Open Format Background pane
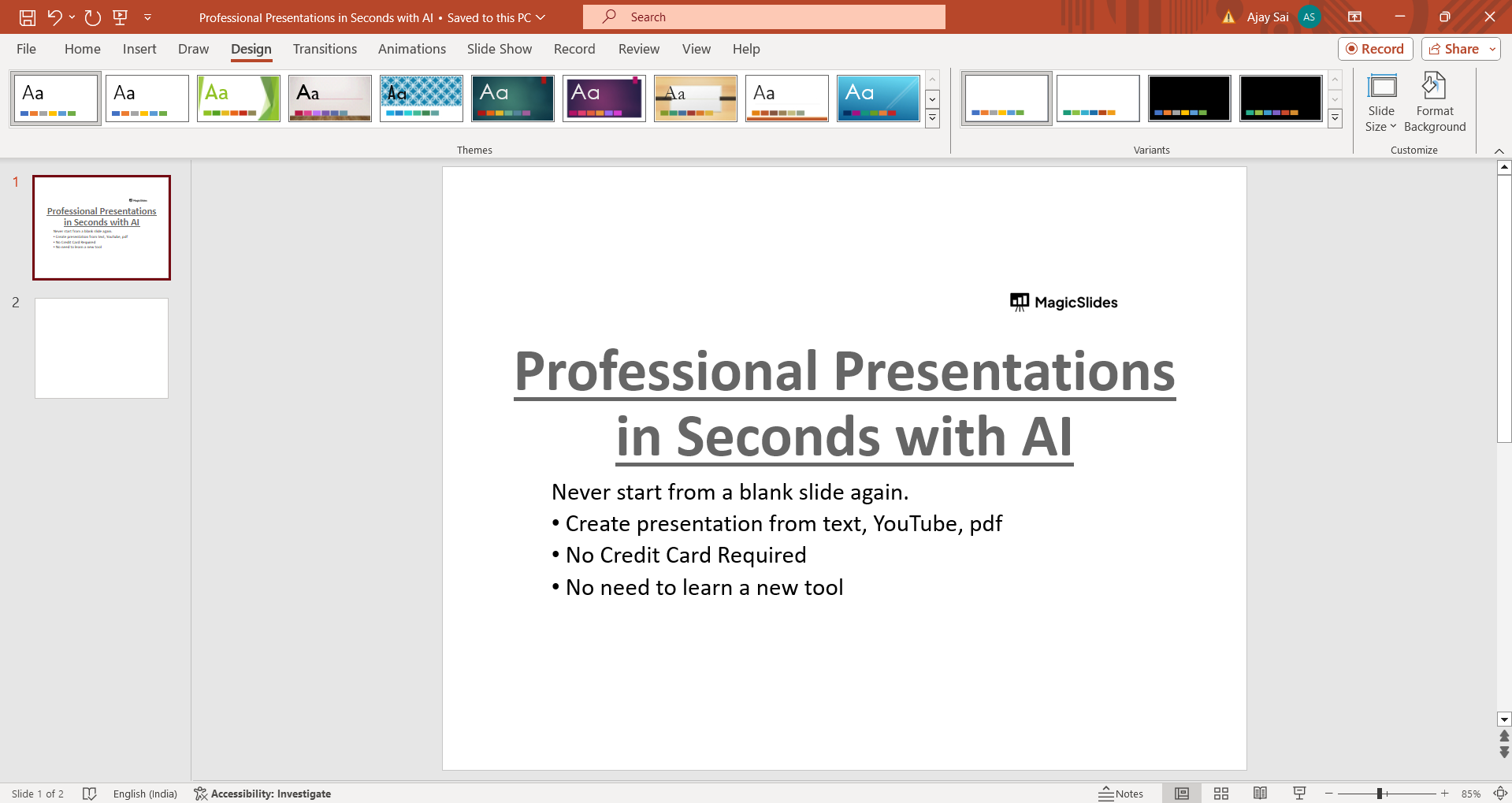This screenshot has height=803, width=1512. (1434, 103)
